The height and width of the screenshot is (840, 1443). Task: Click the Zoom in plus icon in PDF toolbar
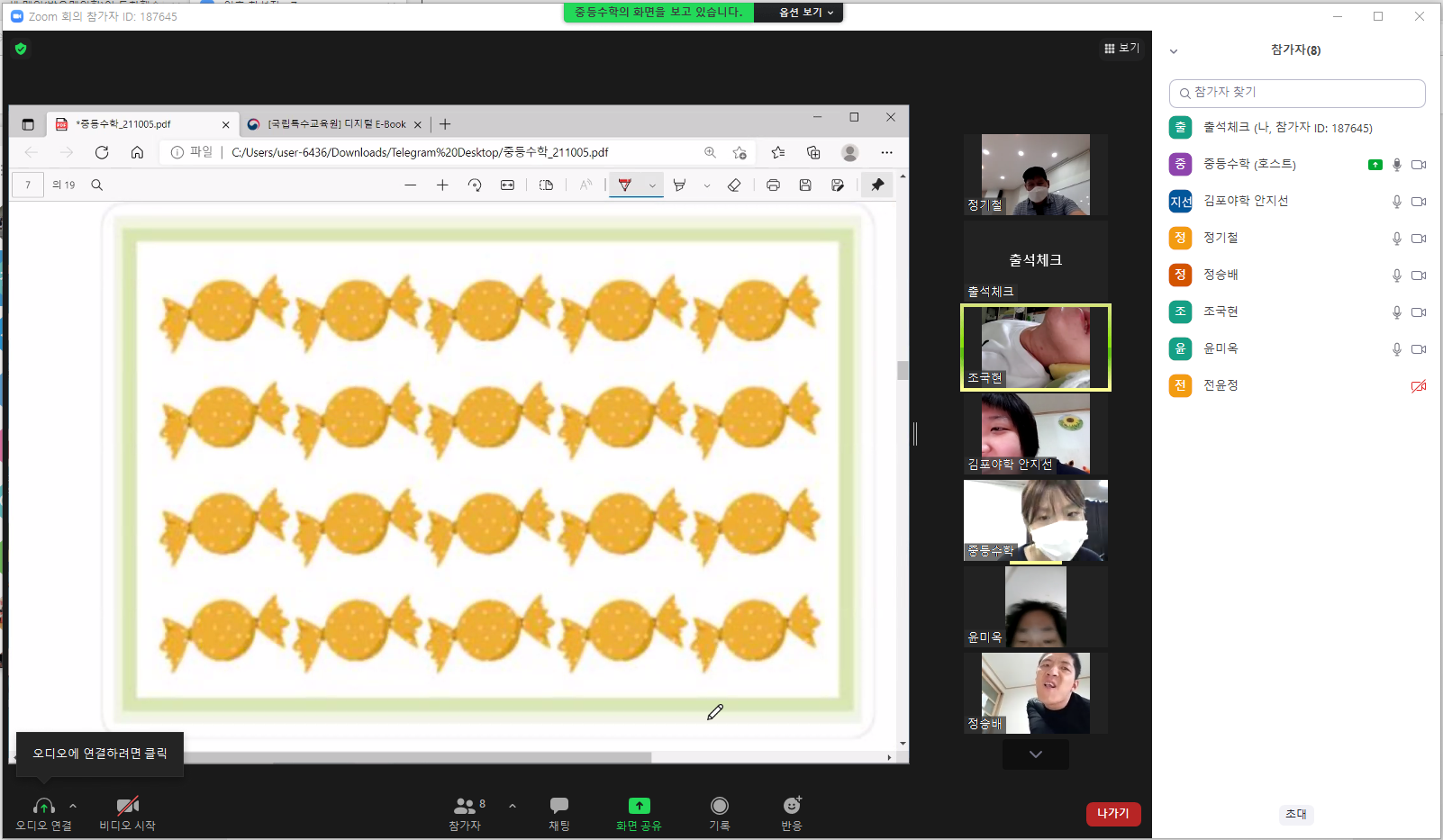click(442, 185)
